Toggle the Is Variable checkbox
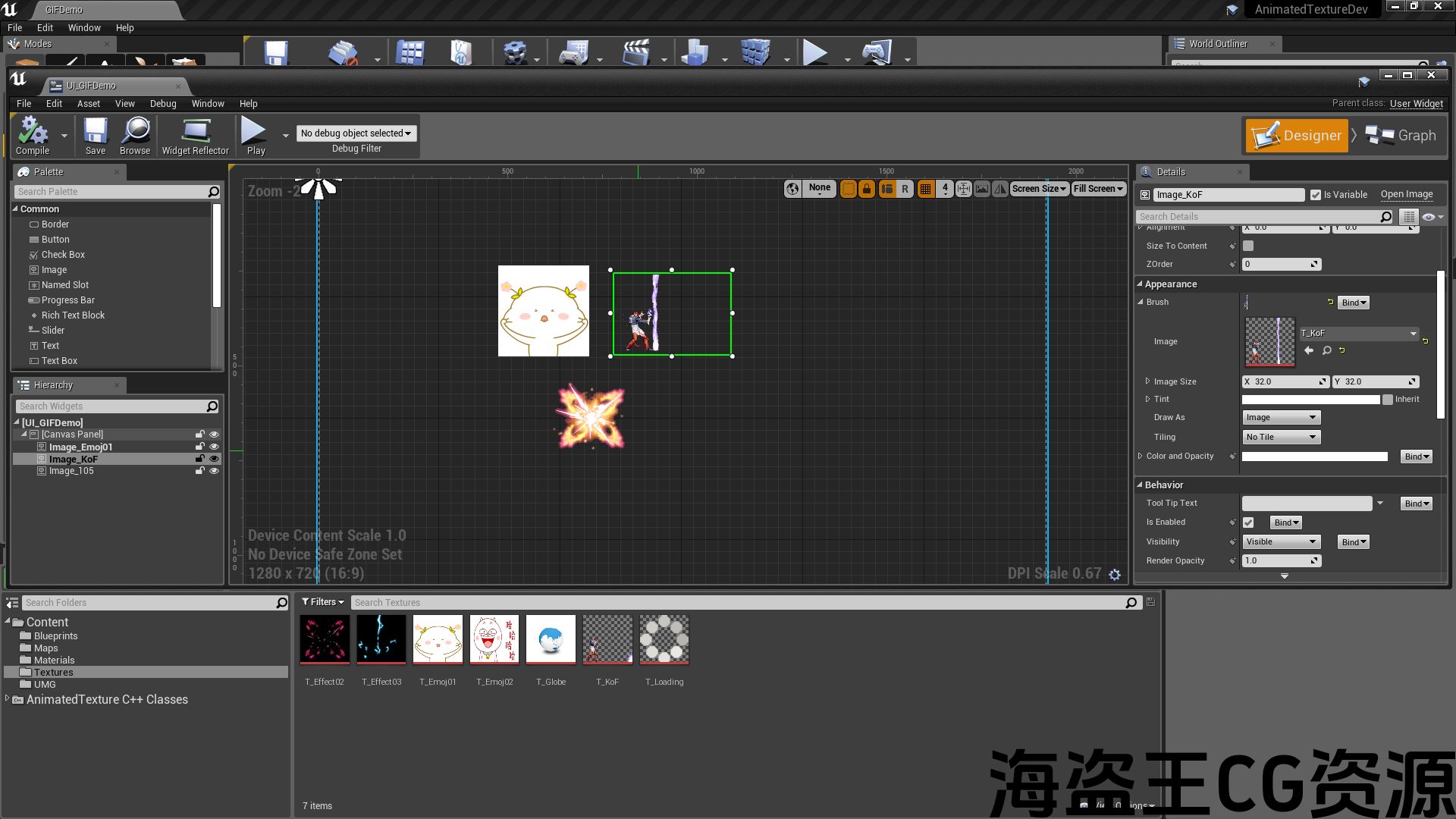The image size is (1456, 819). coord(1316,195)
